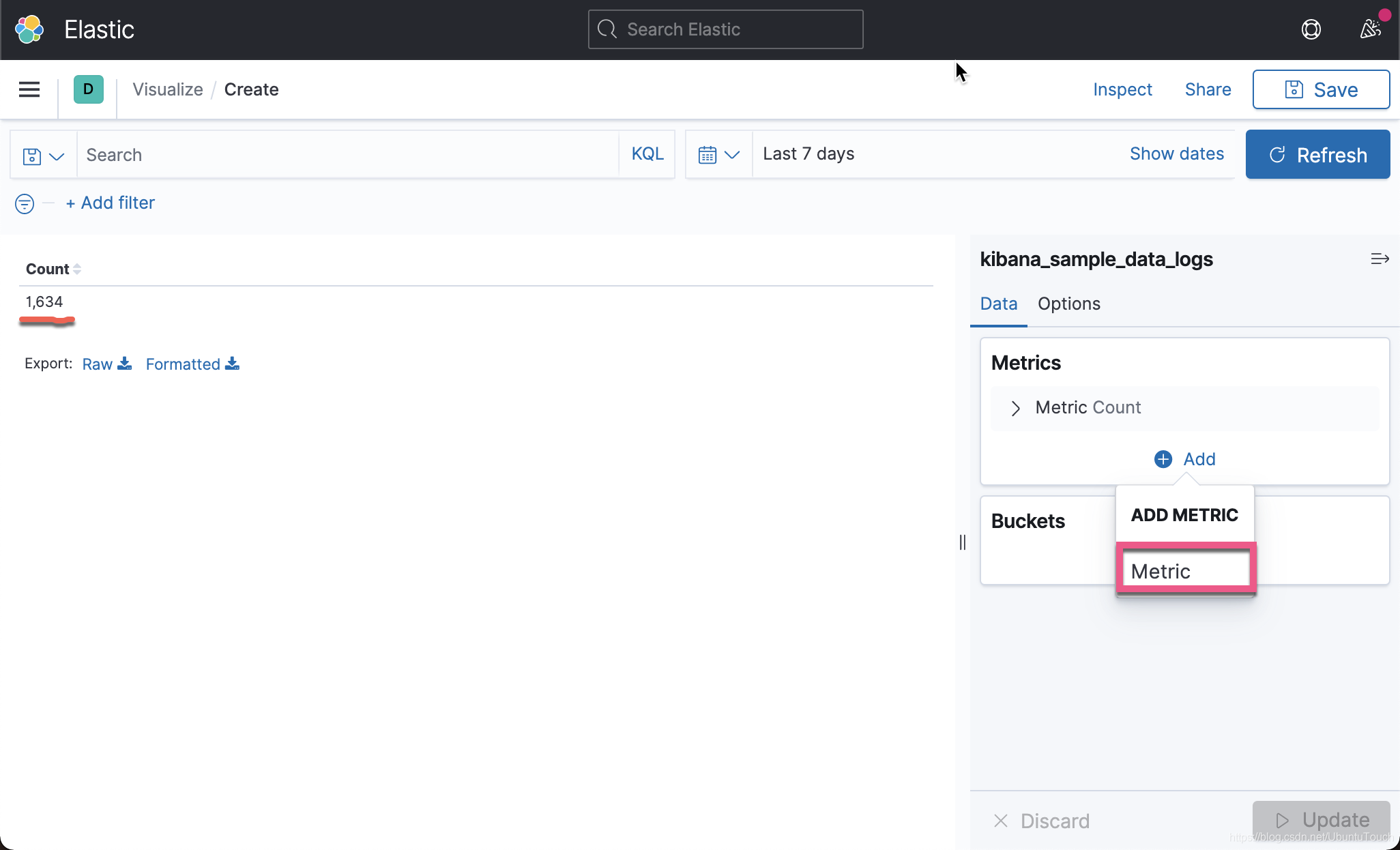Click Show dates for time range

1176,154
